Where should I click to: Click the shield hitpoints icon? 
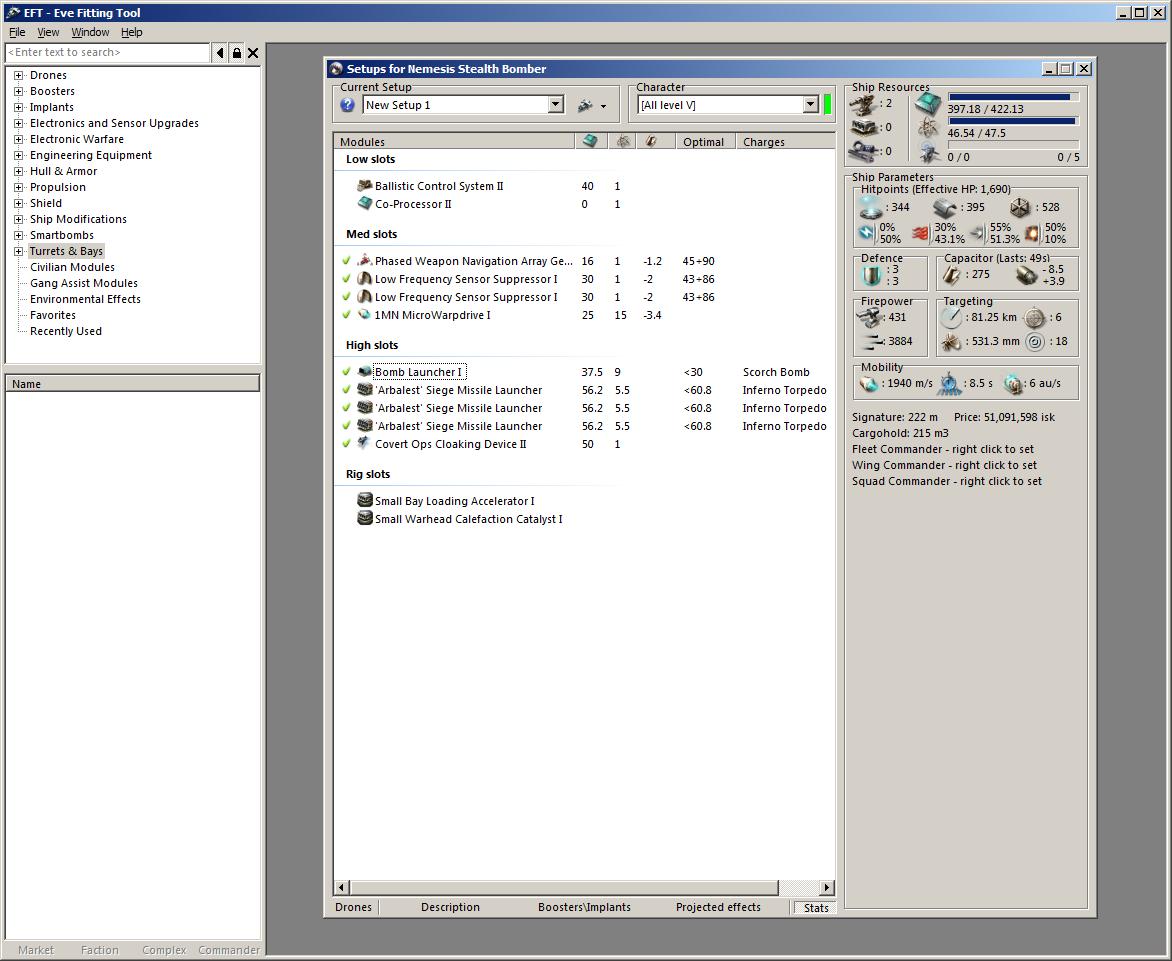(870, 207)
